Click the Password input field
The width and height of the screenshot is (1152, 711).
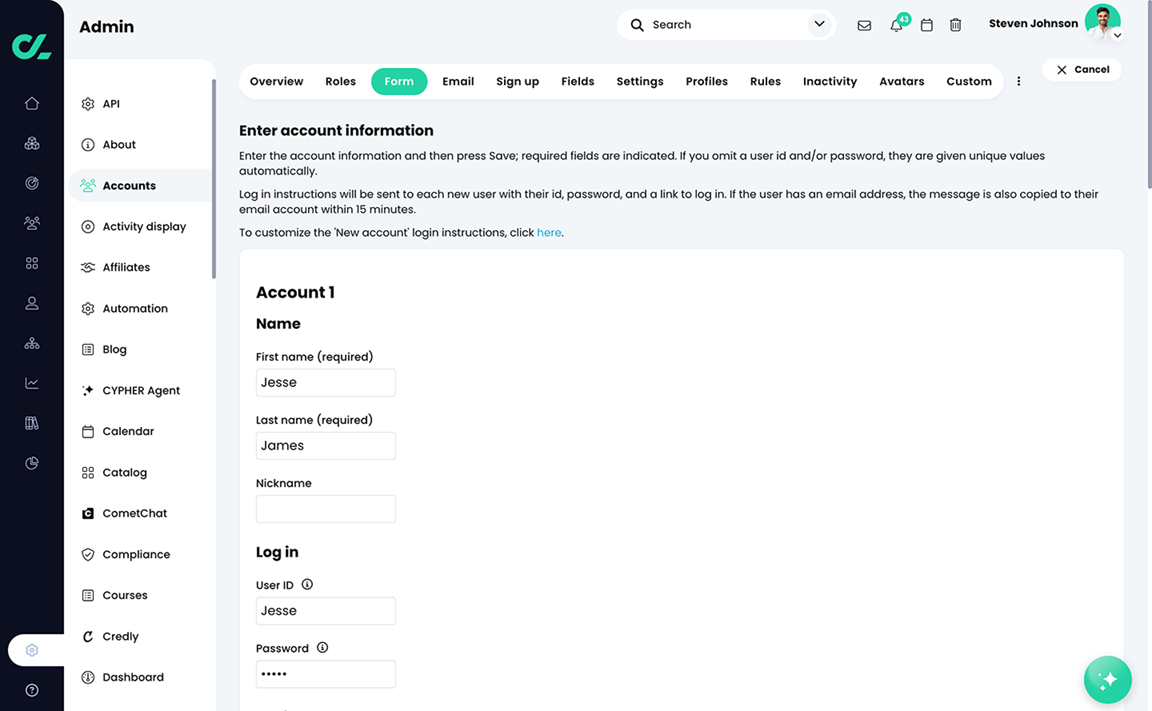click(x=325, y=674)
